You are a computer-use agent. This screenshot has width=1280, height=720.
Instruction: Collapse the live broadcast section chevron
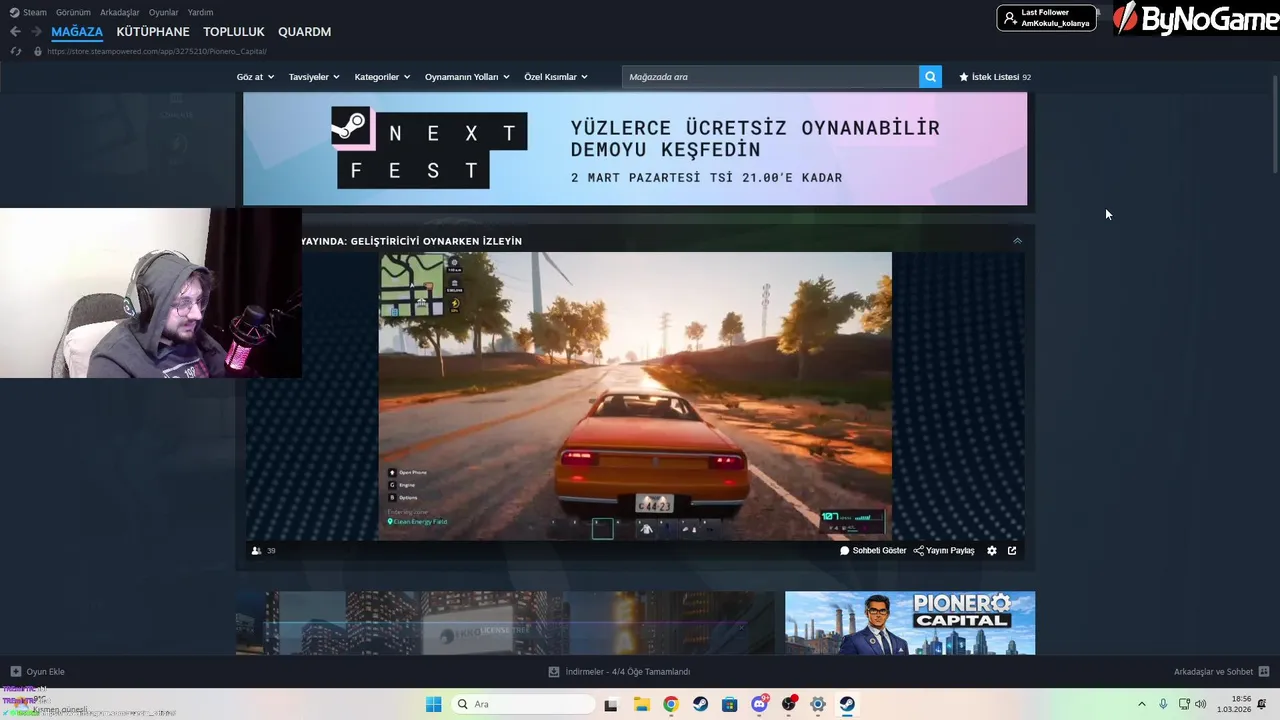[x=1017, y=241]
